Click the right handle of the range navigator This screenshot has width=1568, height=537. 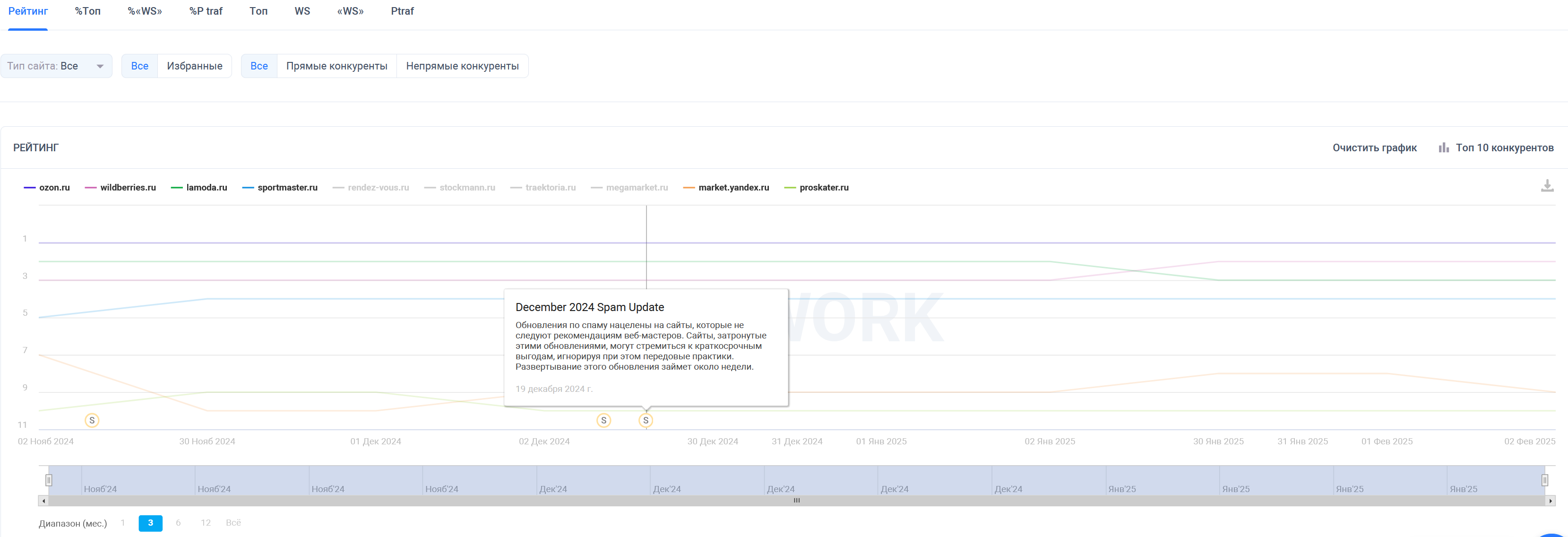click(1544, 480)
